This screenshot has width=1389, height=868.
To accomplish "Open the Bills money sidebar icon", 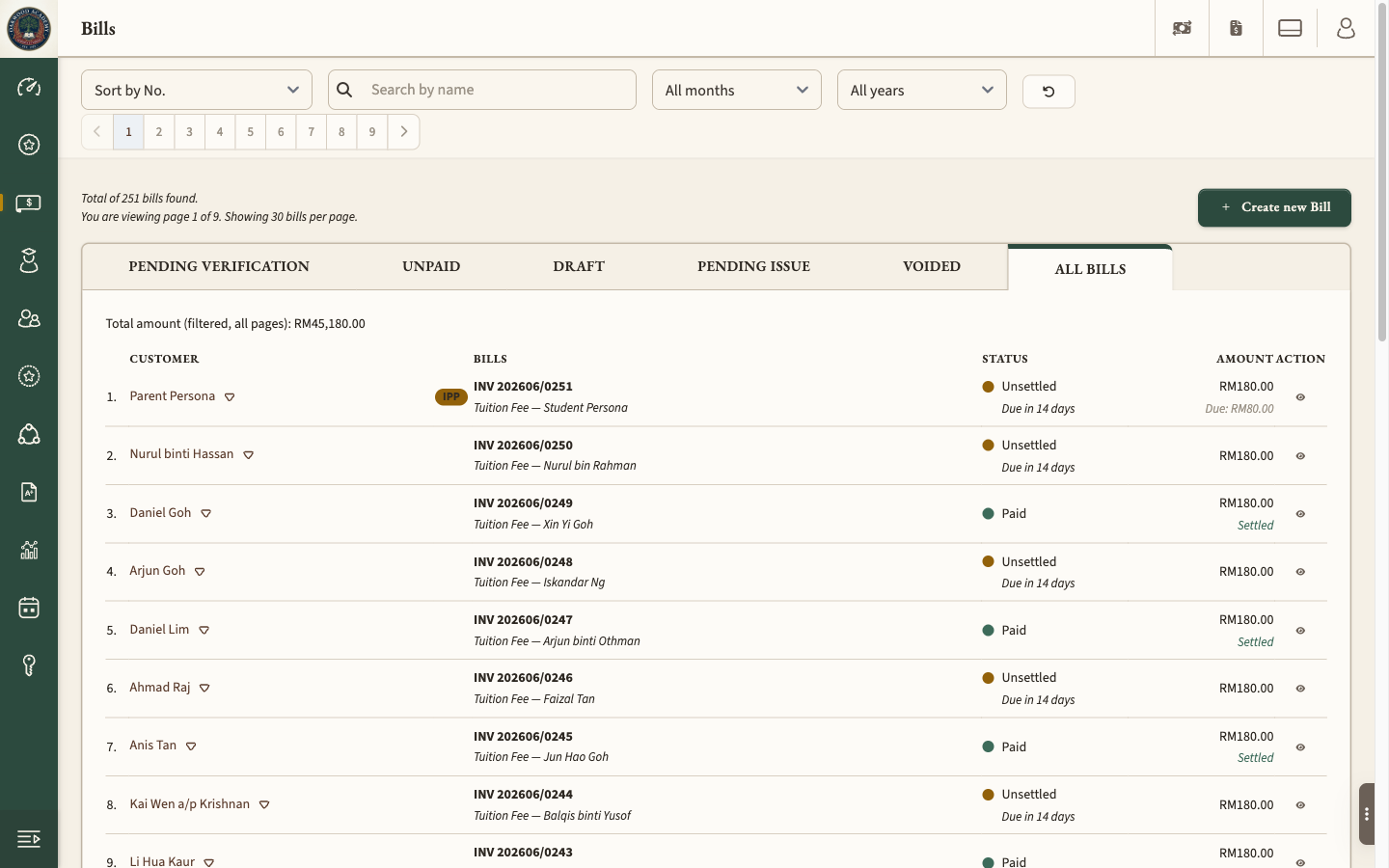I will tap(29, 203).
